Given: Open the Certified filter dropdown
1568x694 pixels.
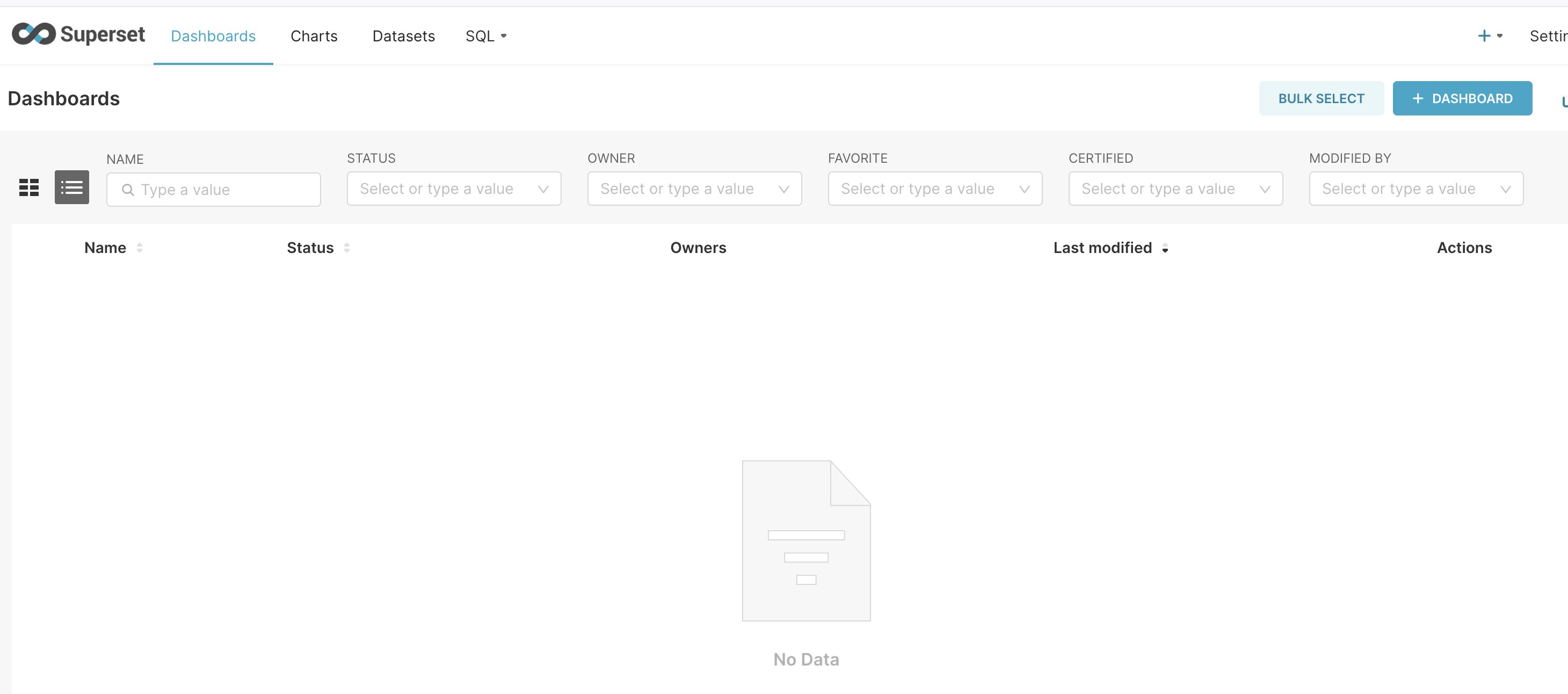Looking at the screenshot, I should point(1175,189).
